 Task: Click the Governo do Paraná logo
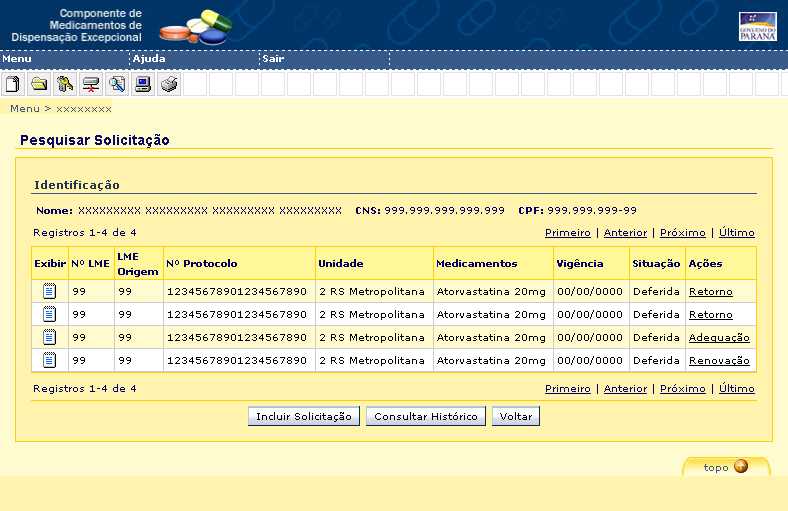click(x=757, y=27)
